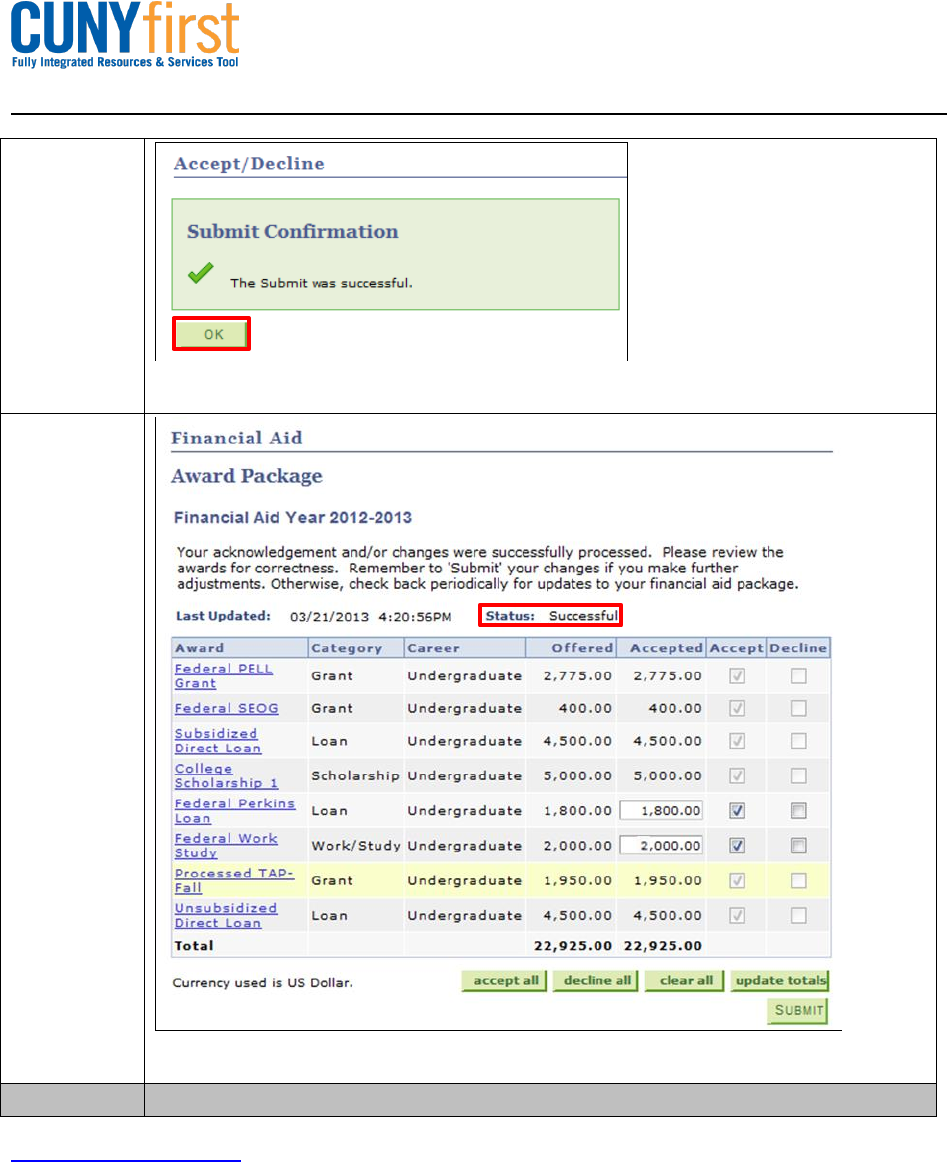
Task: Click the Decline column header
Action: (798, 648)
